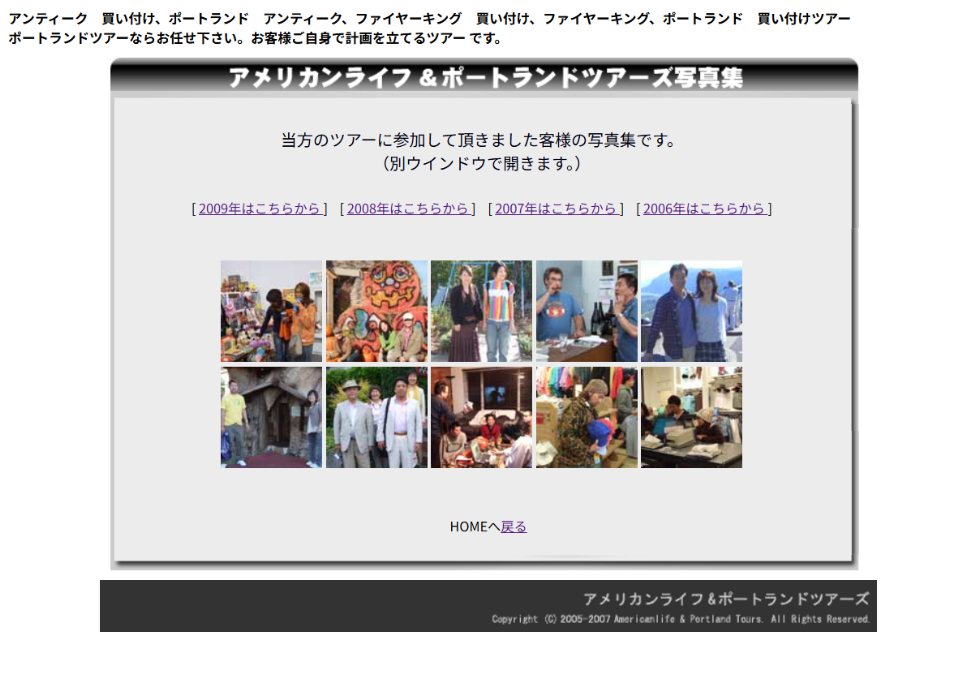Select photo of shopper in camouflage jacket
This screenshot has width=976, height=700.
click(x=586, y=417)
